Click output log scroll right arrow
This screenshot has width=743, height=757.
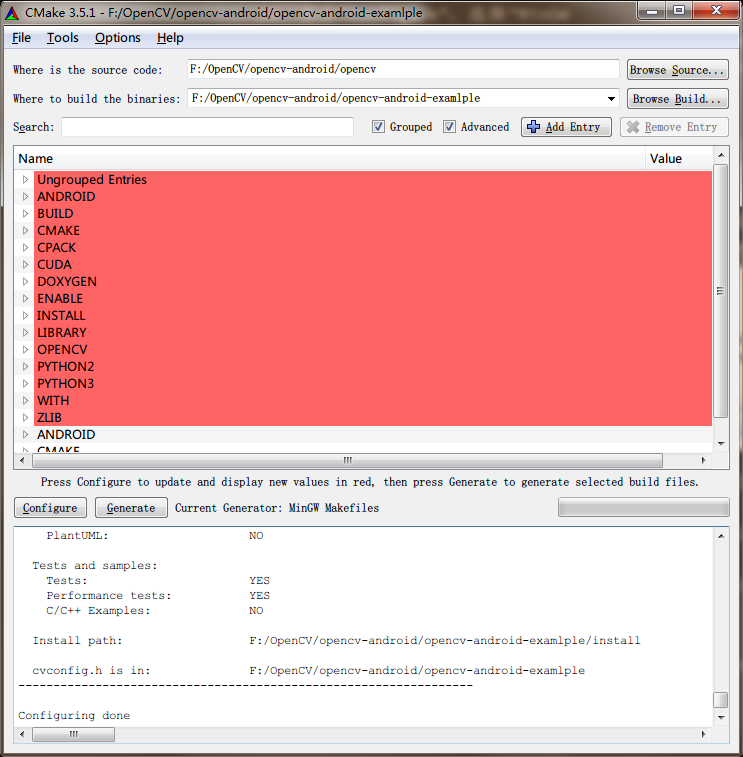[703, 734]
